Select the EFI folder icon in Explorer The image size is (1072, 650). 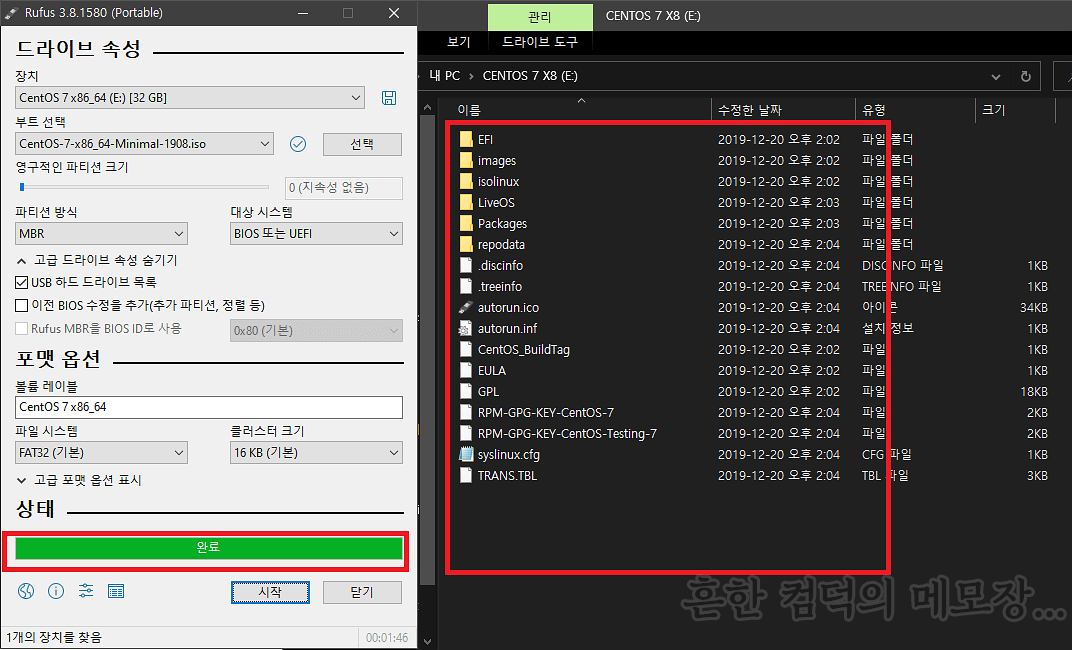[x=466, y=139]
